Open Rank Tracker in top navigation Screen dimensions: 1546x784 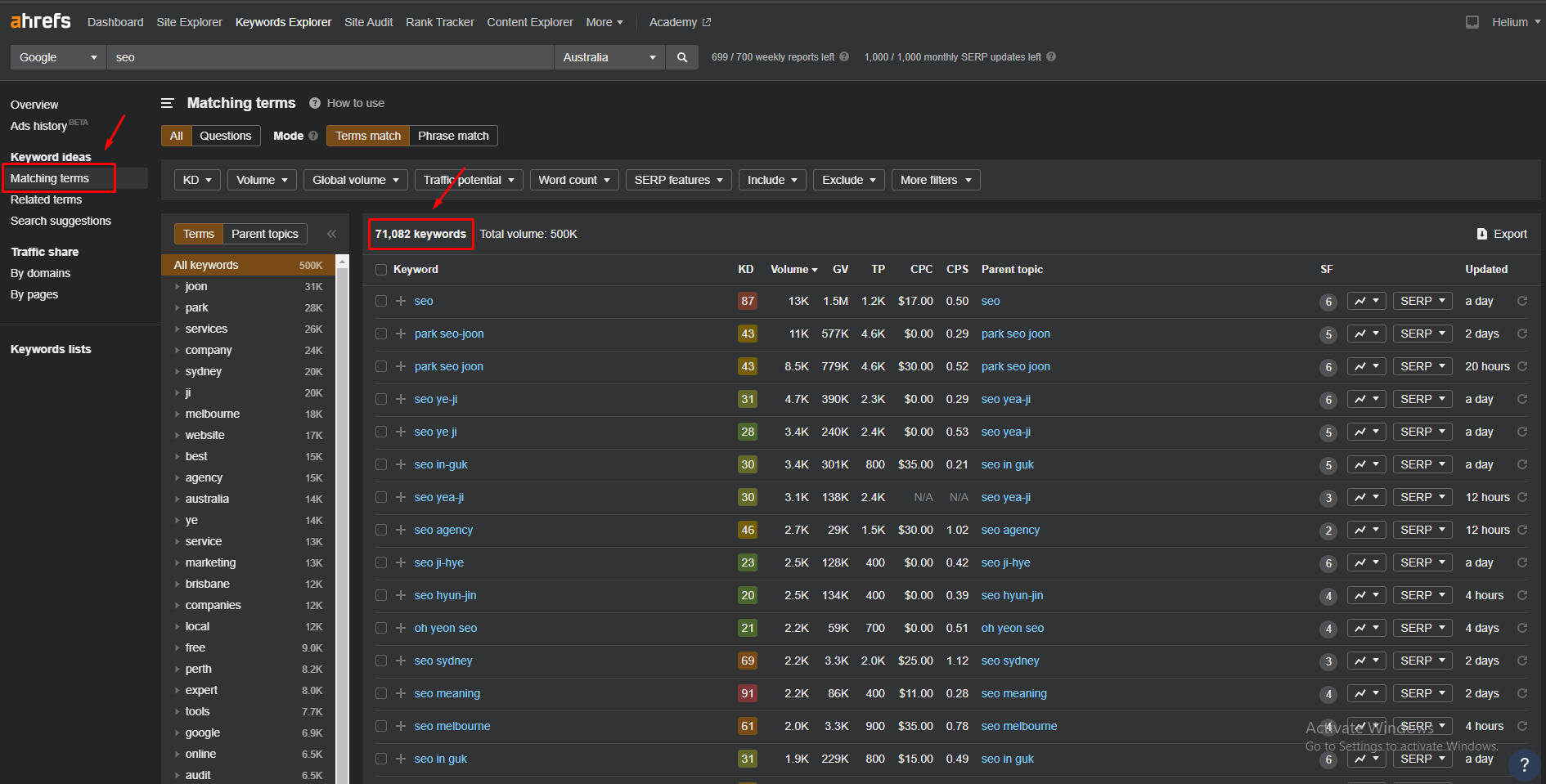pyautogui.click(x=440, y=22)
